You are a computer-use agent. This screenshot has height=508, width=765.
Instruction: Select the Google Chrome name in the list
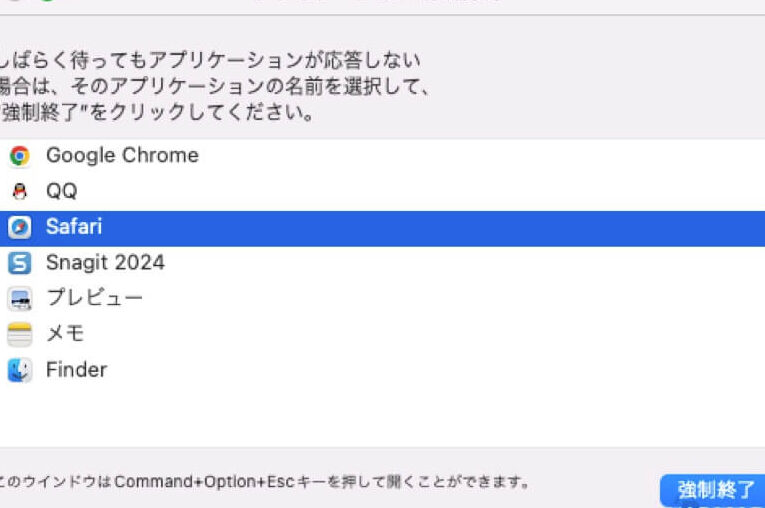coord(122,156)
